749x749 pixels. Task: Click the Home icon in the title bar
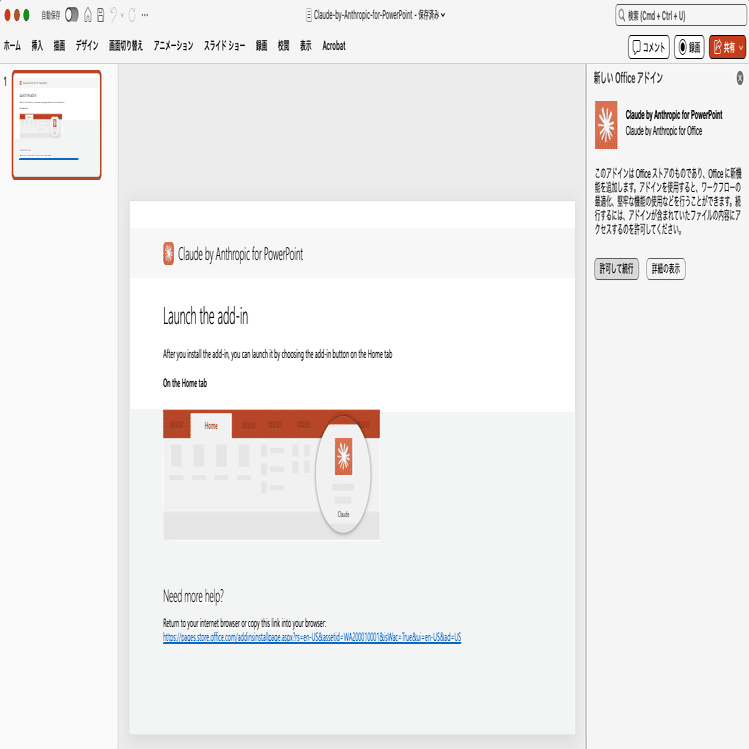point(88,15)
